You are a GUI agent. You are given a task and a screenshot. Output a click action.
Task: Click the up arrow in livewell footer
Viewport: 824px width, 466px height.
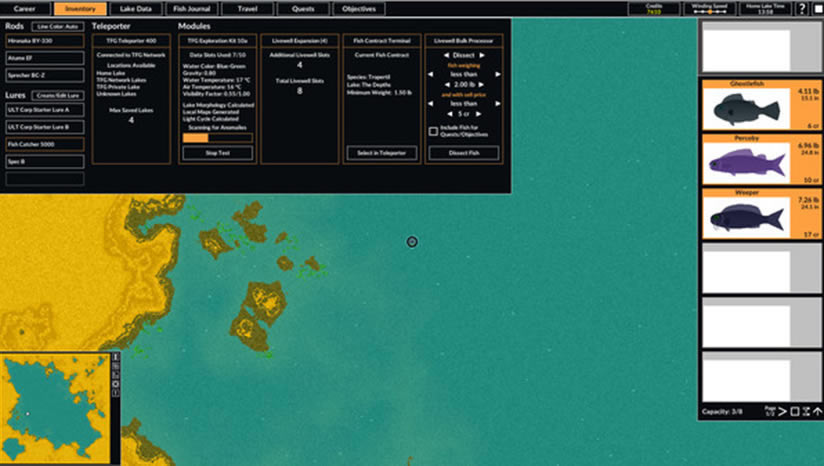point(817,410)
